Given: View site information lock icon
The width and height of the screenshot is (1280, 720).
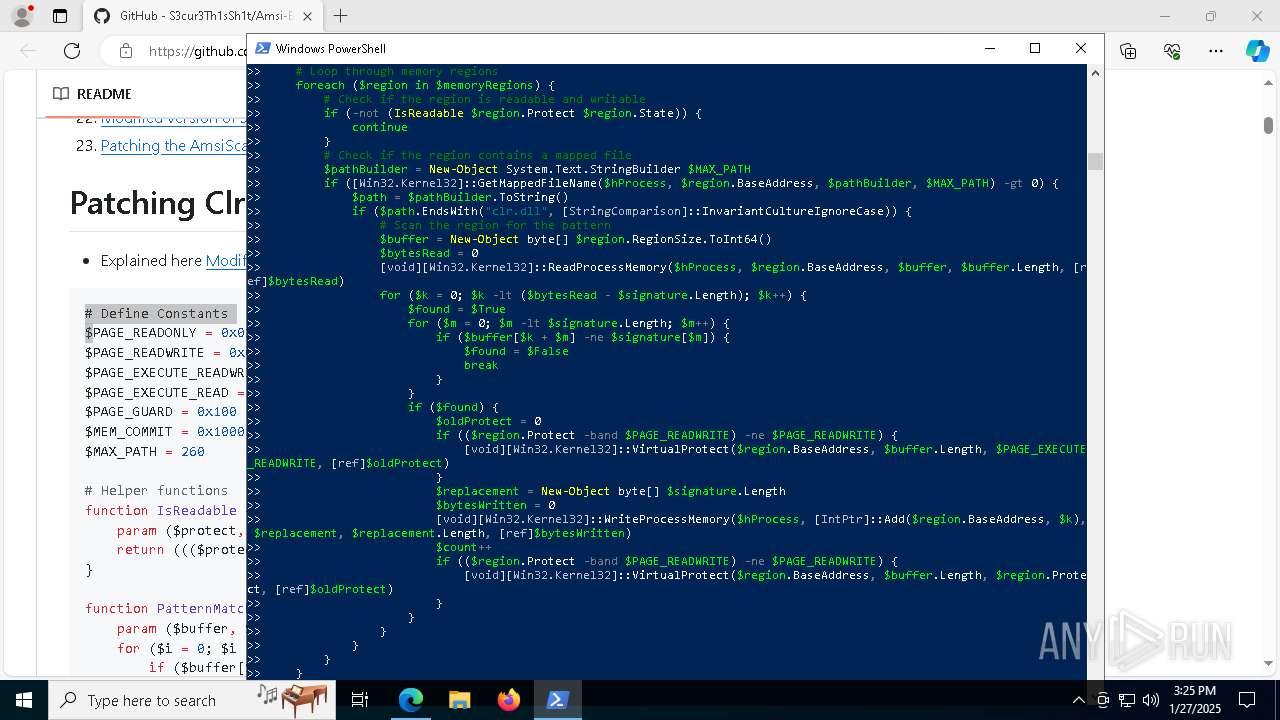Looking at the screenshot, I should click(125, 51).
